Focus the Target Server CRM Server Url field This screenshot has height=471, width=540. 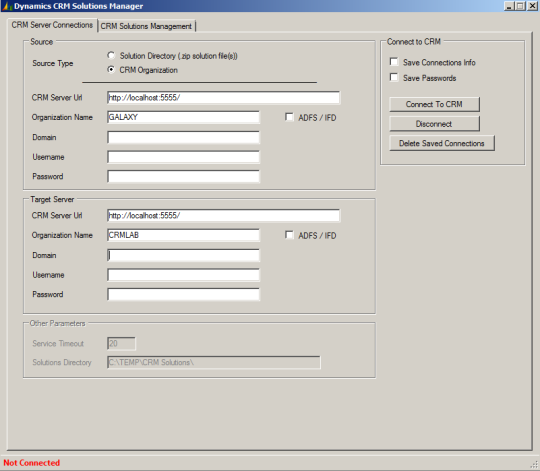click(224, 216)
